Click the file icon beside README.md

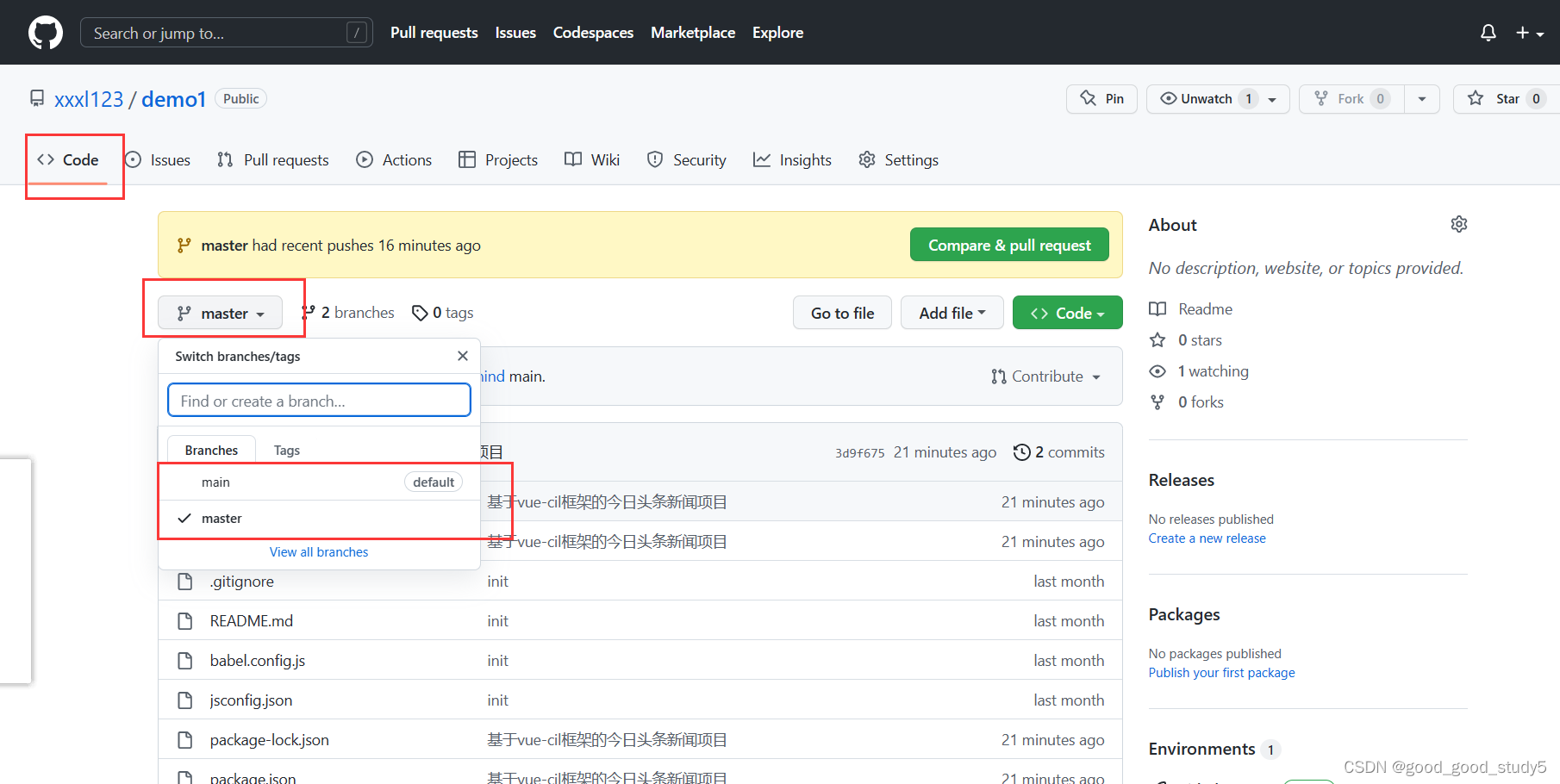click(x=184, y=621)
